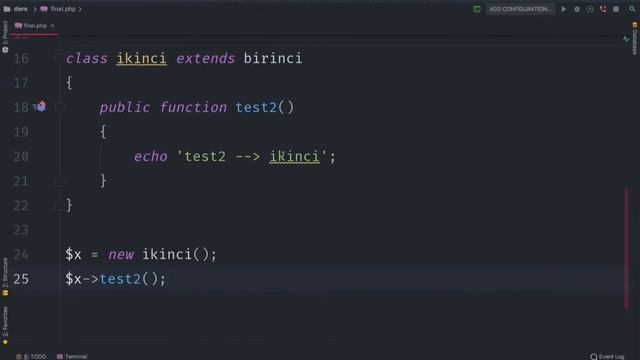Open the TODO tool window

tap(32, 356)
